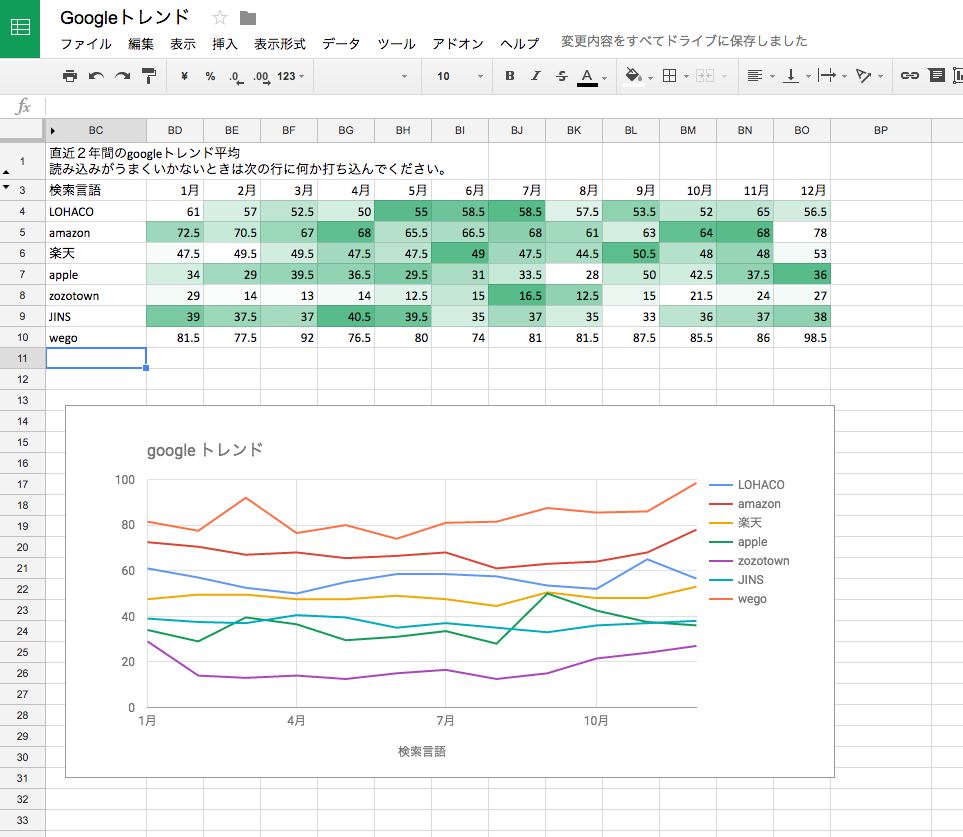Open the fill color picker
963x837 pixels.
click(x=633, y=76)
